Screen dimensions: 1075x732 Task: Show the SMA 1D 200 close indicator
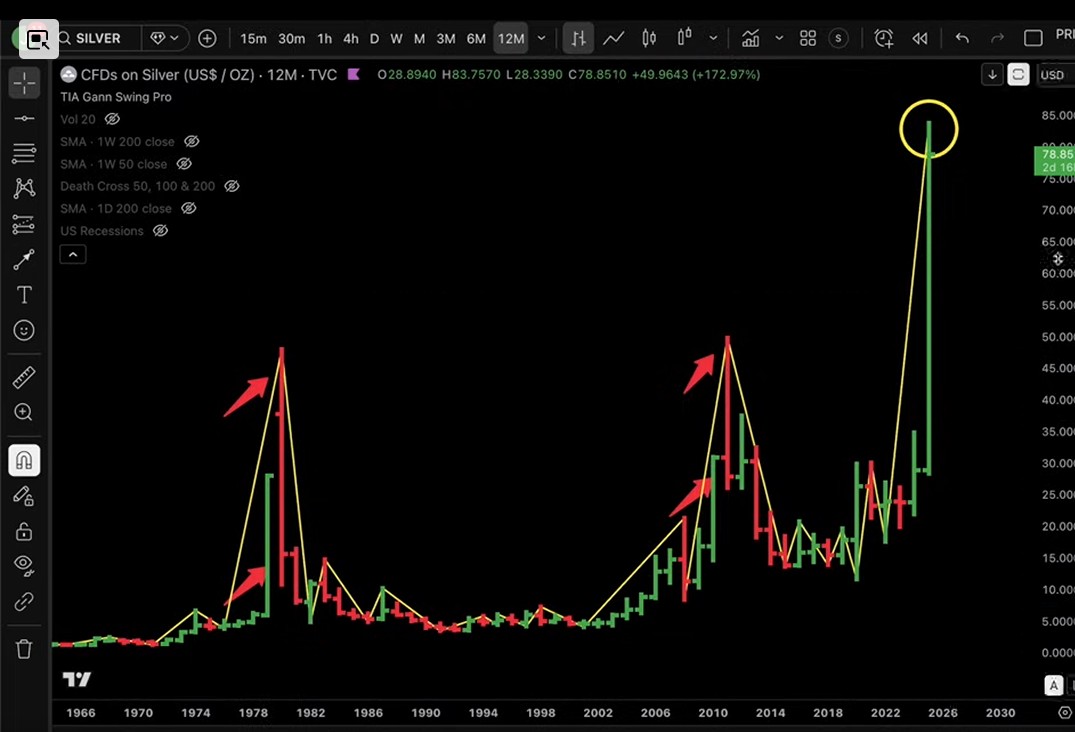point(189,208)
